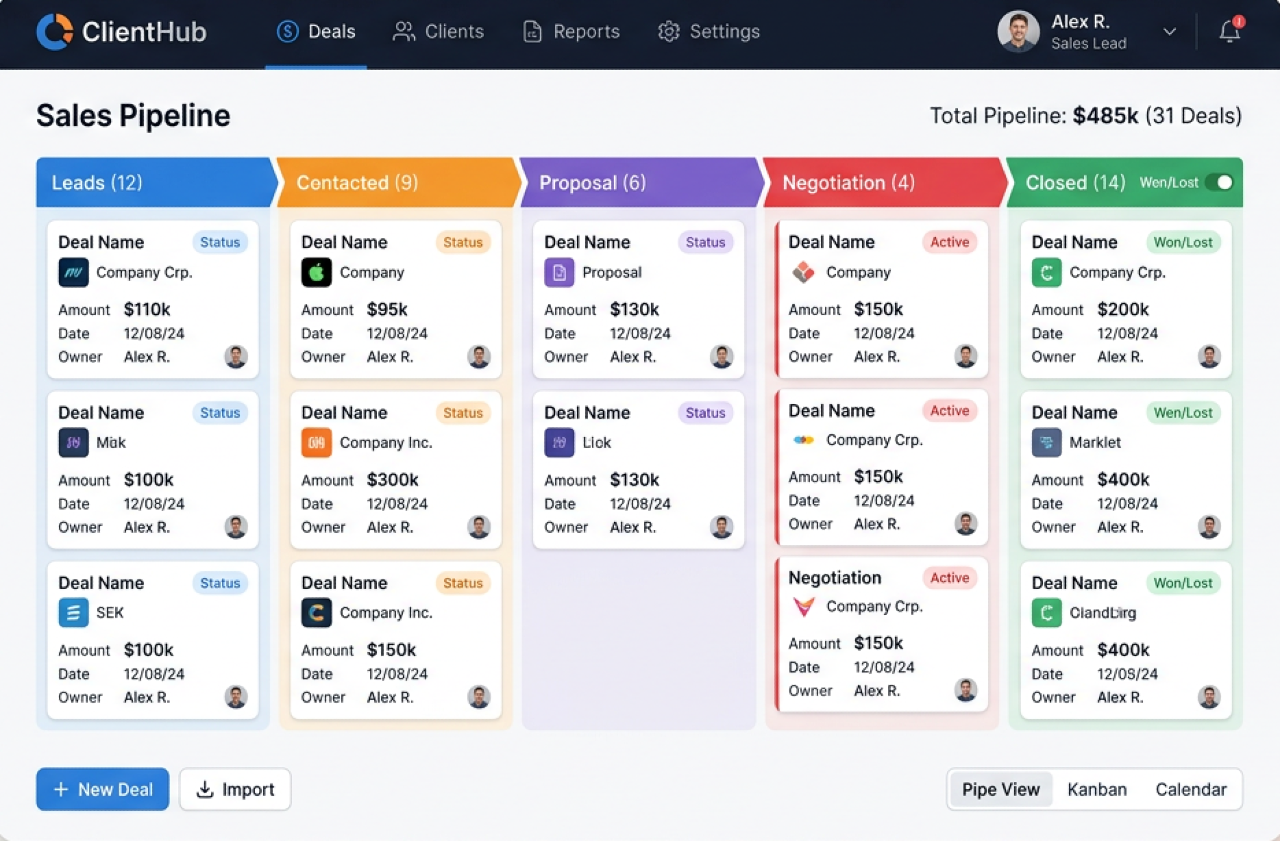The height and width of the screenshot is (841, 1280).
Task: Click owner avatar on the SEK card
Action: point(236,697)
